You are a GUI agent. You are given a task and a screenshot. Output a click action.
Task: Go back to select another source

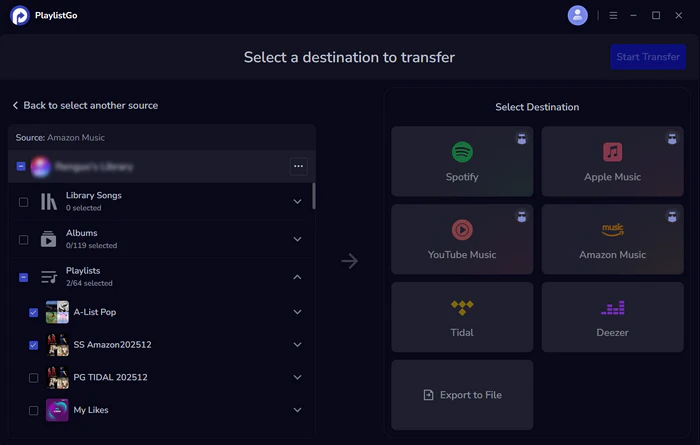tap(85, 105)
